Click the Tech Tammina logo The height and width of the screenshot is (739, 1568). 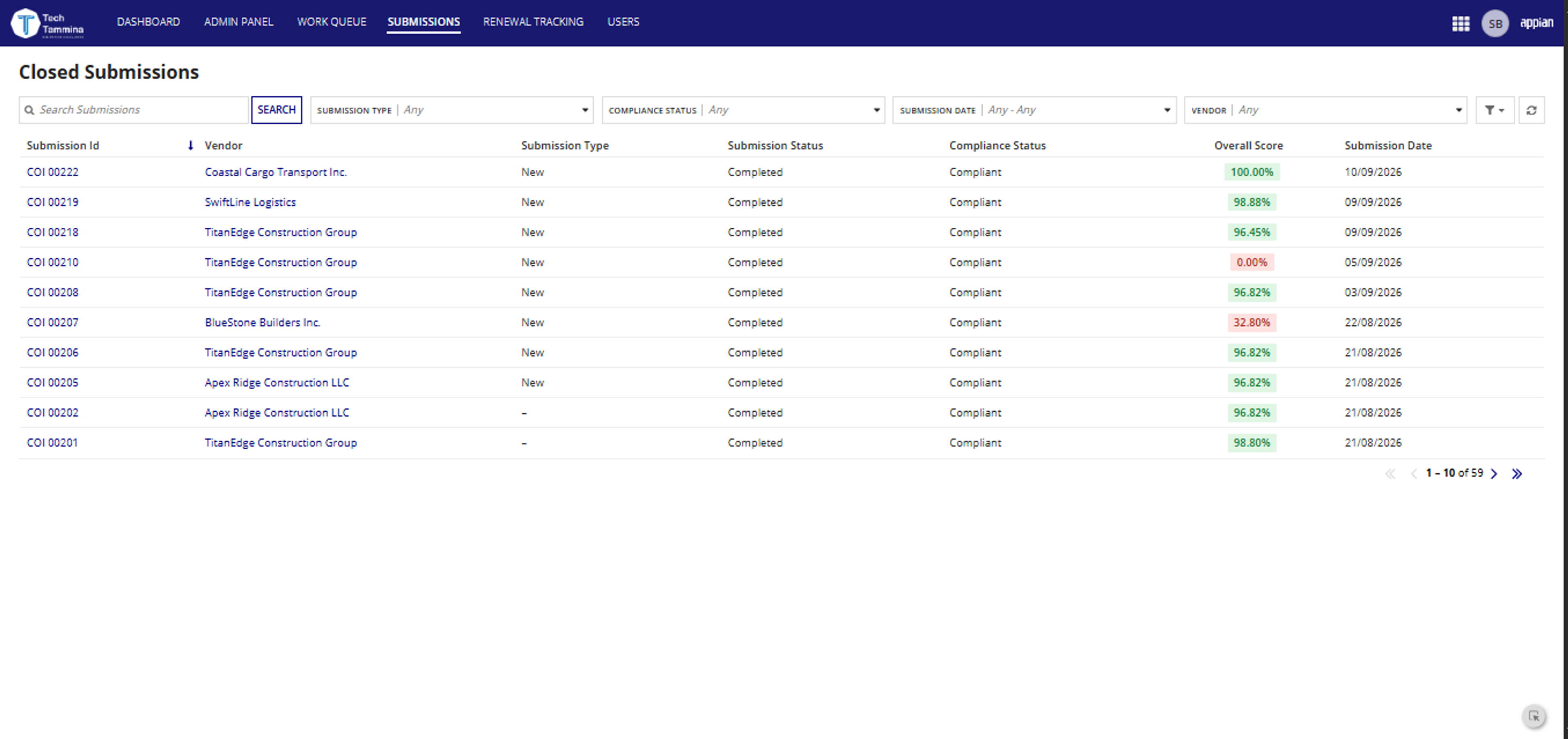(47, 23)
